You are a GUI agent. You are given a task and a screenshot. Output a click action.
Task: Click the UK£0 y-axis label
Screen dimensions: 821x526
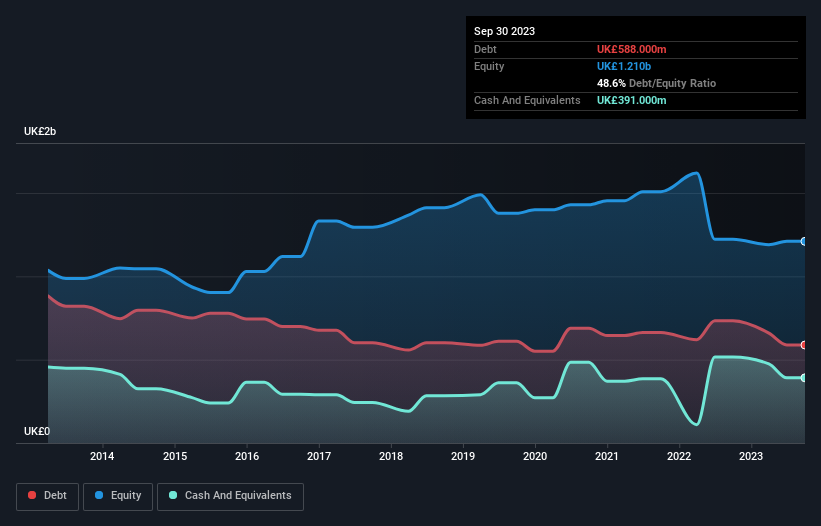coord(38,431)
